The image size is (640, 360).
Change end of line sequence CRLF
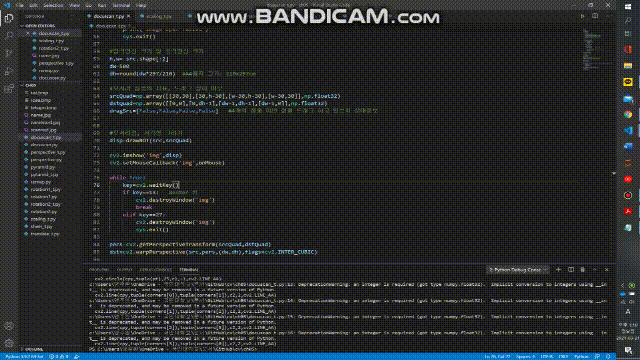point(563,356)
